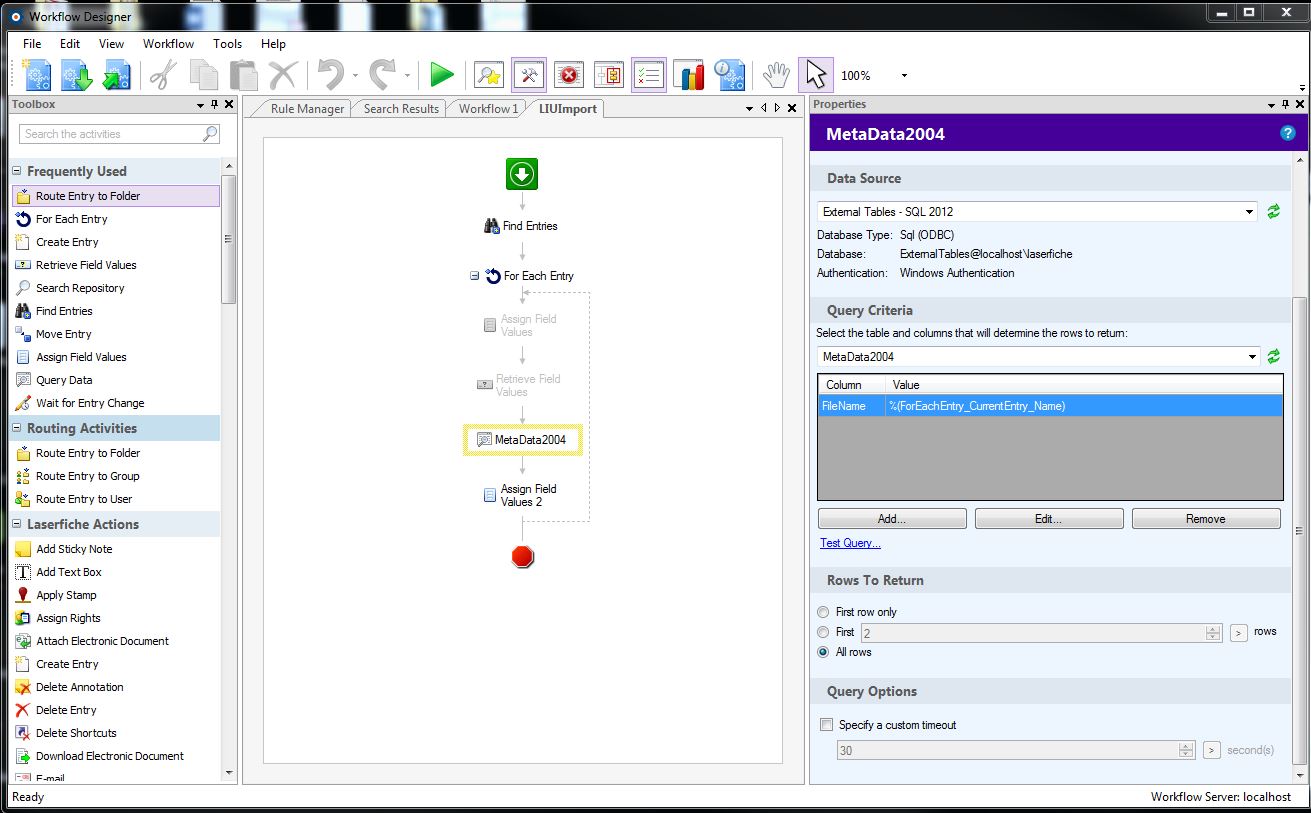Click the New Workflow toolbar icon

tap(37, 75)
